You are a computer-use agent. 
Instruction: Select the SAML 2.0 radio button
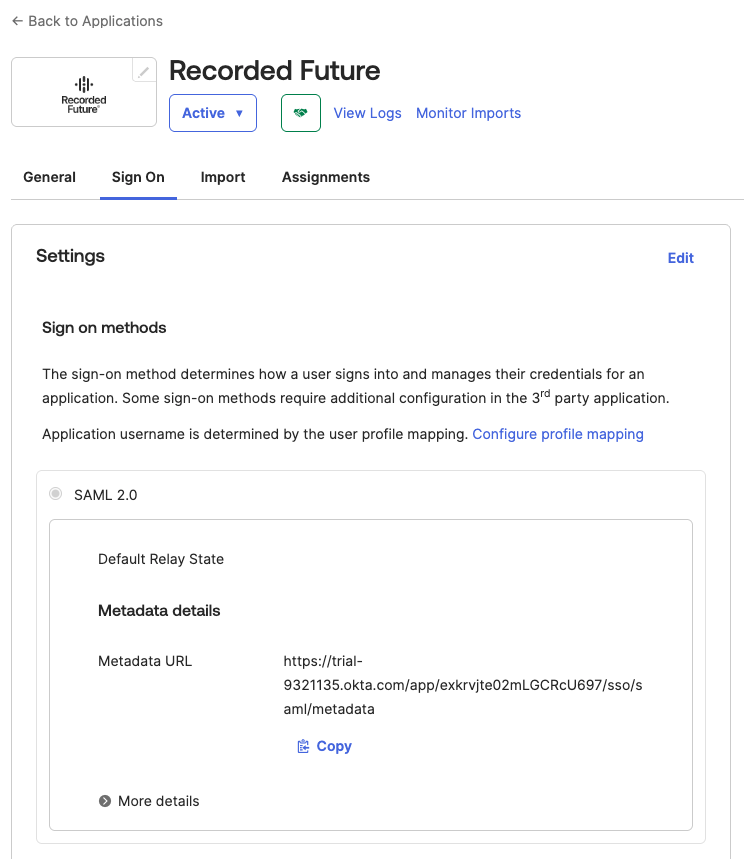point(56,494)
